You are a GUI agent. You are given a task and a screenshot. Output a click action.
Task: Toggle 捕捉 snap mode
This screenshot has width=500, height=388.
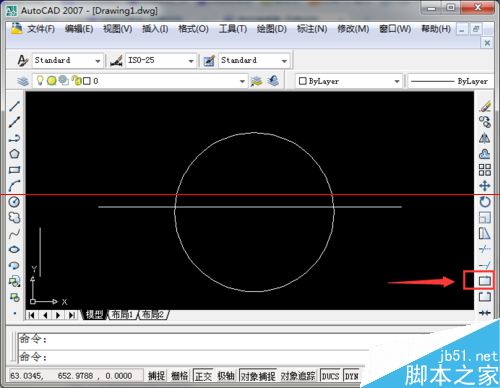(156, 376)
